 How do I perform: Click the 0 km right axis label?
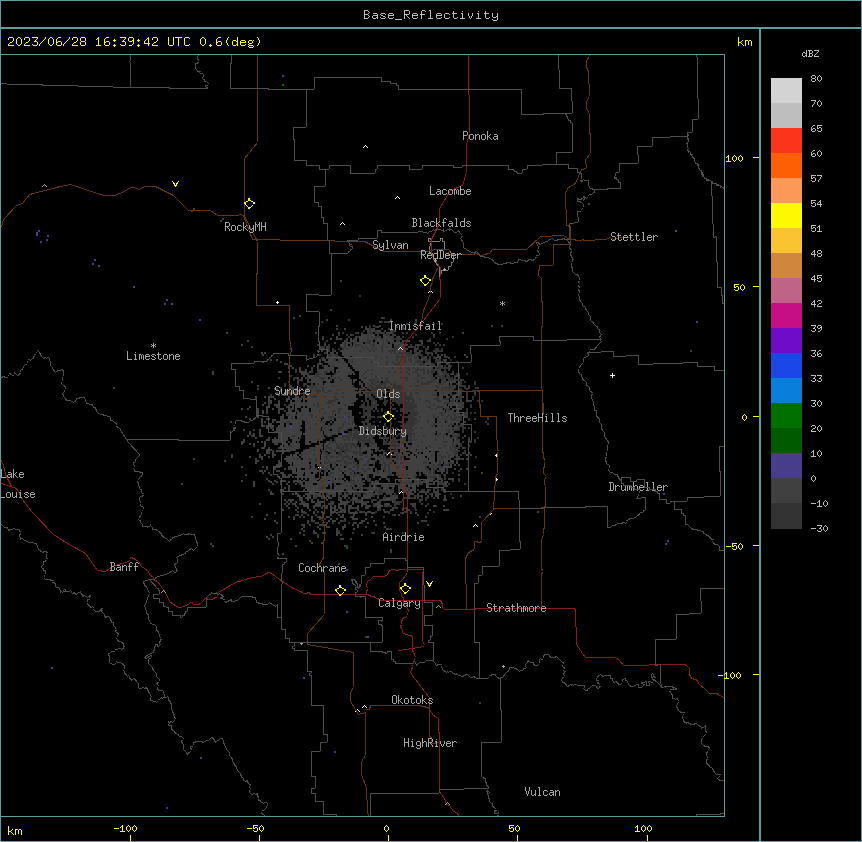coord(744,417)
